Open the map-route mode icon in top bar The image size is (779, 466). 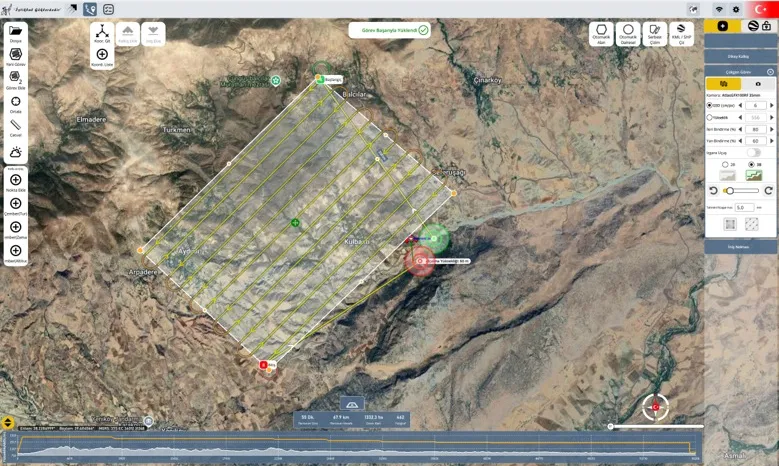[x=90, y=9]
